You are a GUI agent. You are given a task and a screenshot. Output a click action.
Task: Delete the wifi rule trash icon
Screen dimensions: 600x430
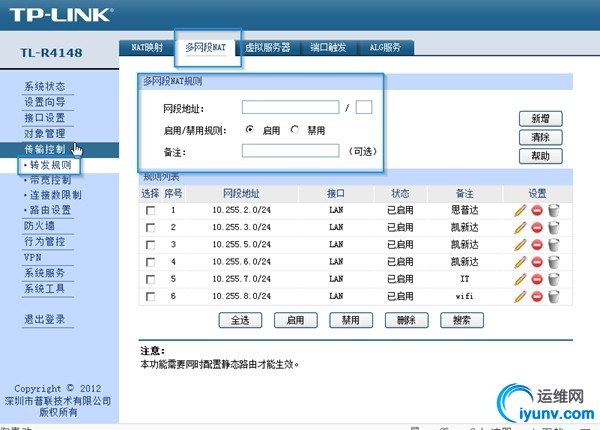click(x=554, y=296)
